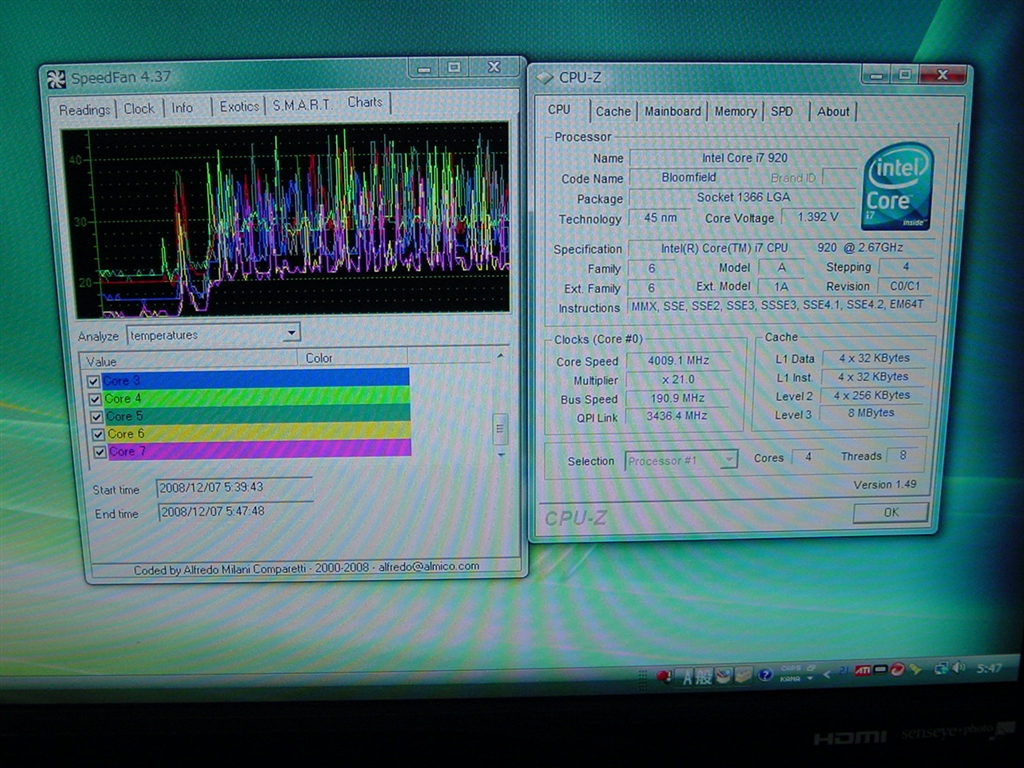The width and height of the screenshot is (1024, 768).
Task: Open the IME pad toolbox icon
Action: pyautogui.click(x=723, y=675)
